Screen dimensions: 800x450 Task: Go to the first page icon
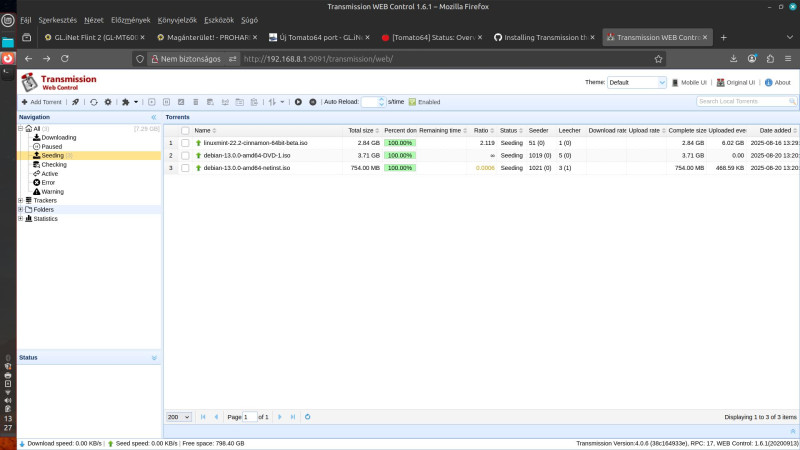pyautogui.click(x=203, y=417)
